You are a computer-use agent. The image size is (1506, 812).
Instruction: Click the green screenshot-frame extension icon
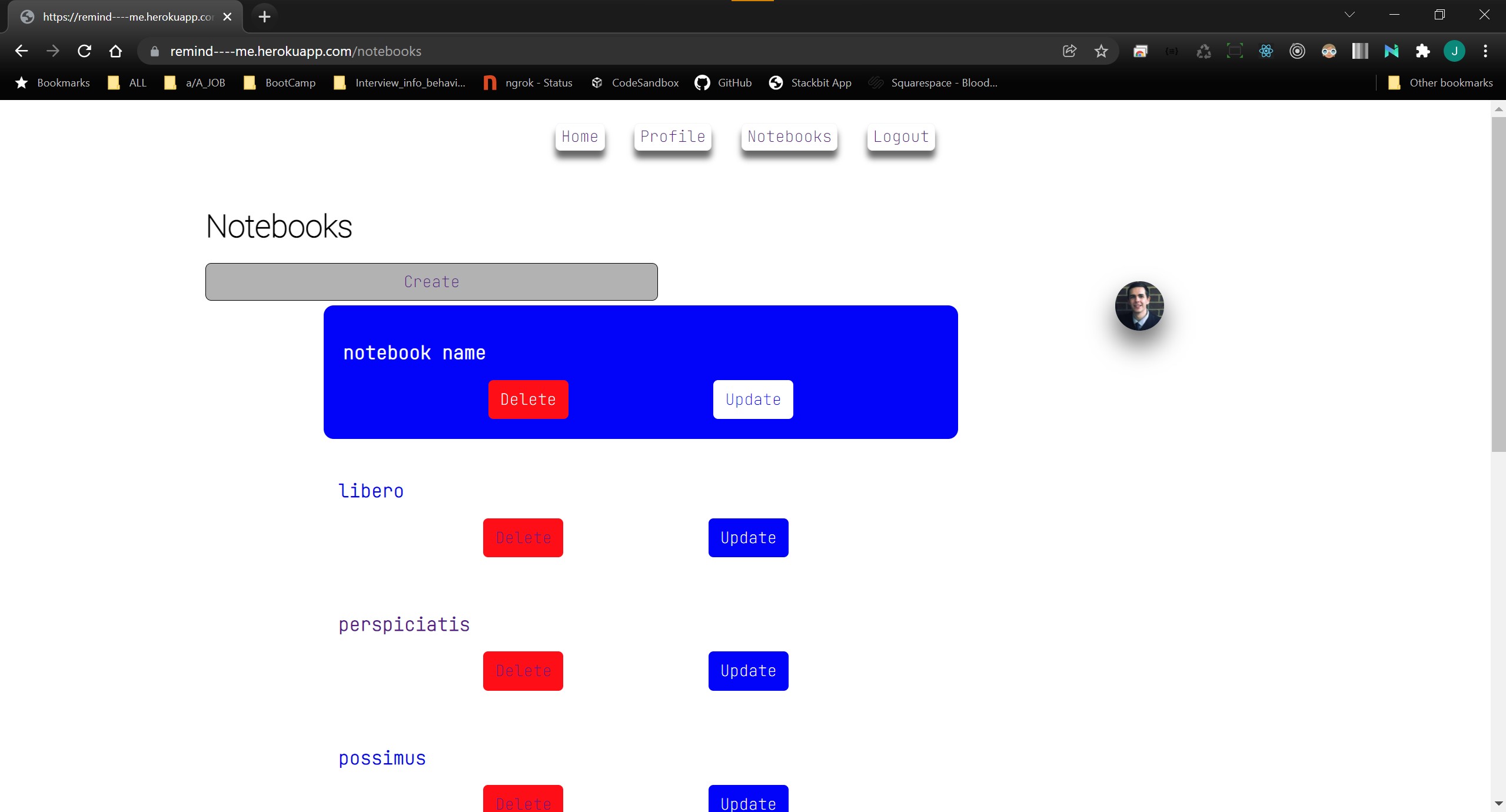pos(1235,51)
